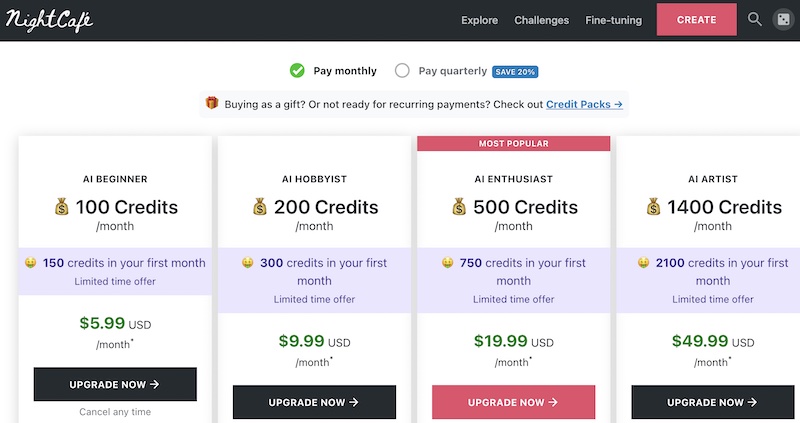The image size is (800, 423).
Task: Select the Pay monthly option
Action: [x=333, y=70]
